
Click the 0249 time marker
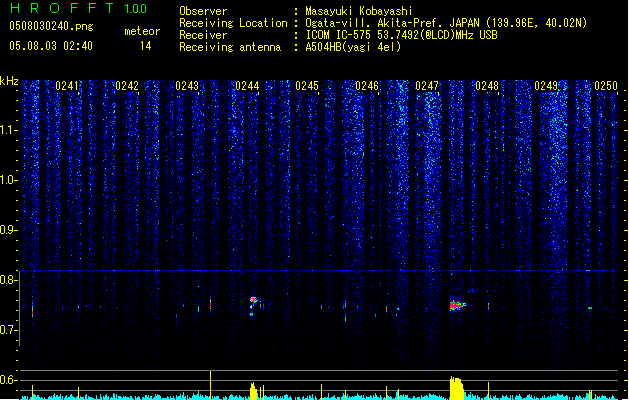(546, 86)
